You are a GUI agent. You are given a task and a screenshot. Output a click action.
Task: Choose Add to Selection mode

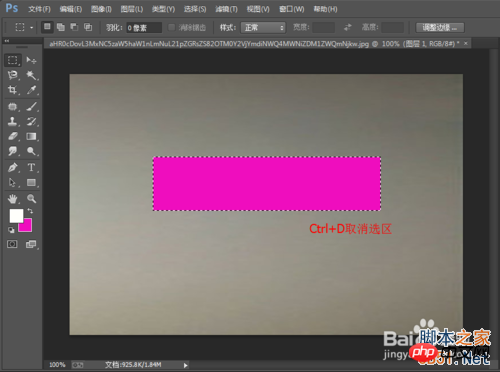pos(61,27)
